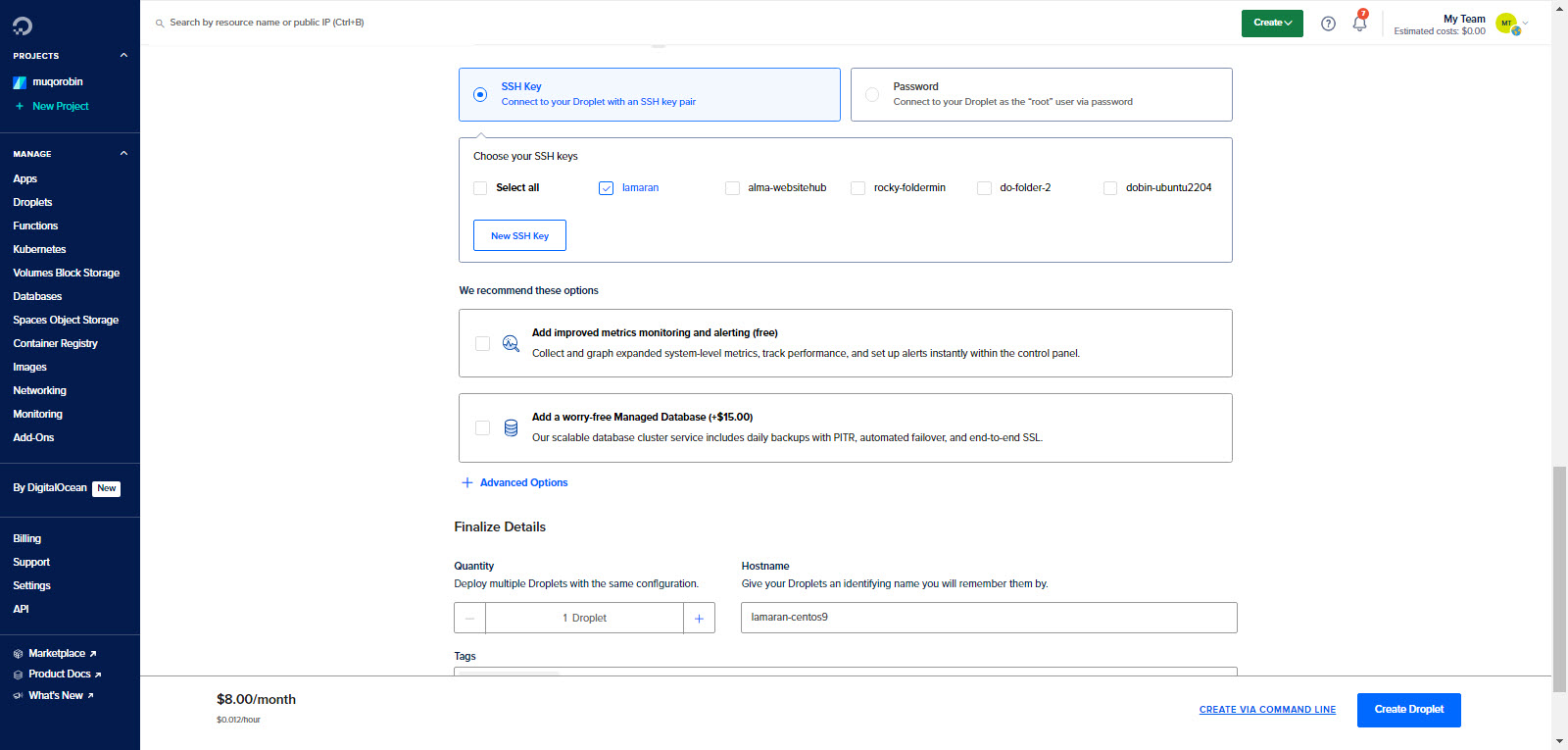Click the muqorobin project icon
This screenshot has height=750, width=1568.
20,82
